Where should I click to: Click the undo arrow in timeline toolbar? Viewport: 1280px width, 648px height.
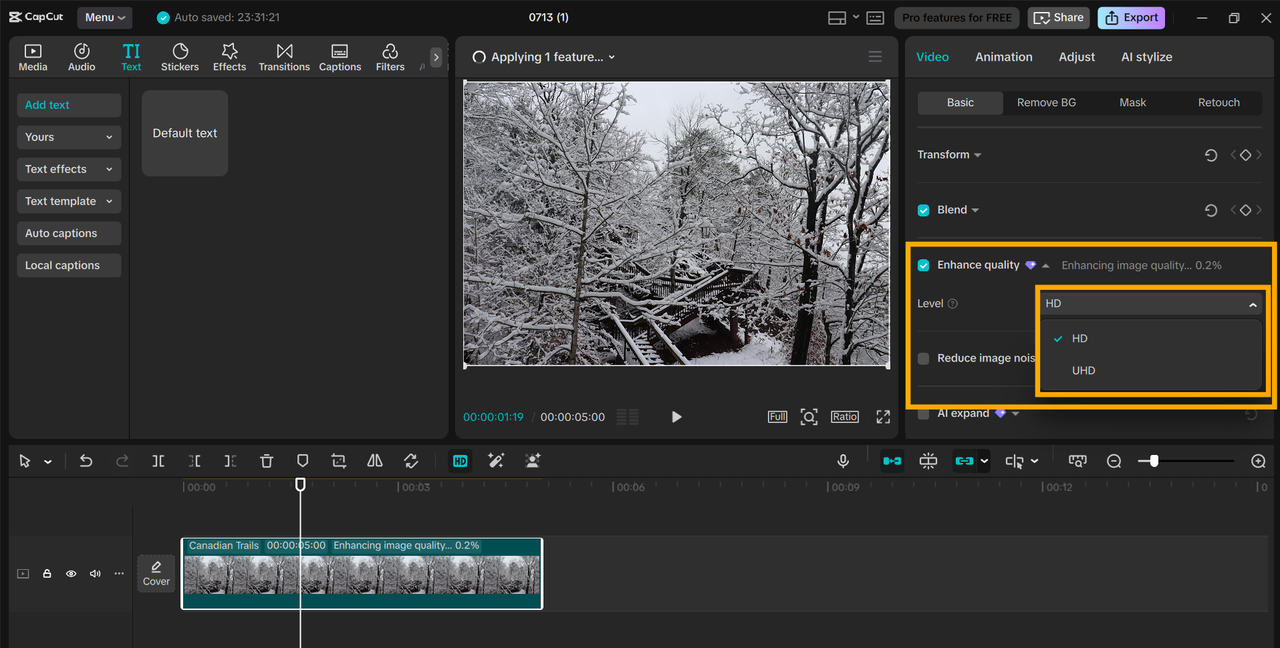(86, 461)
